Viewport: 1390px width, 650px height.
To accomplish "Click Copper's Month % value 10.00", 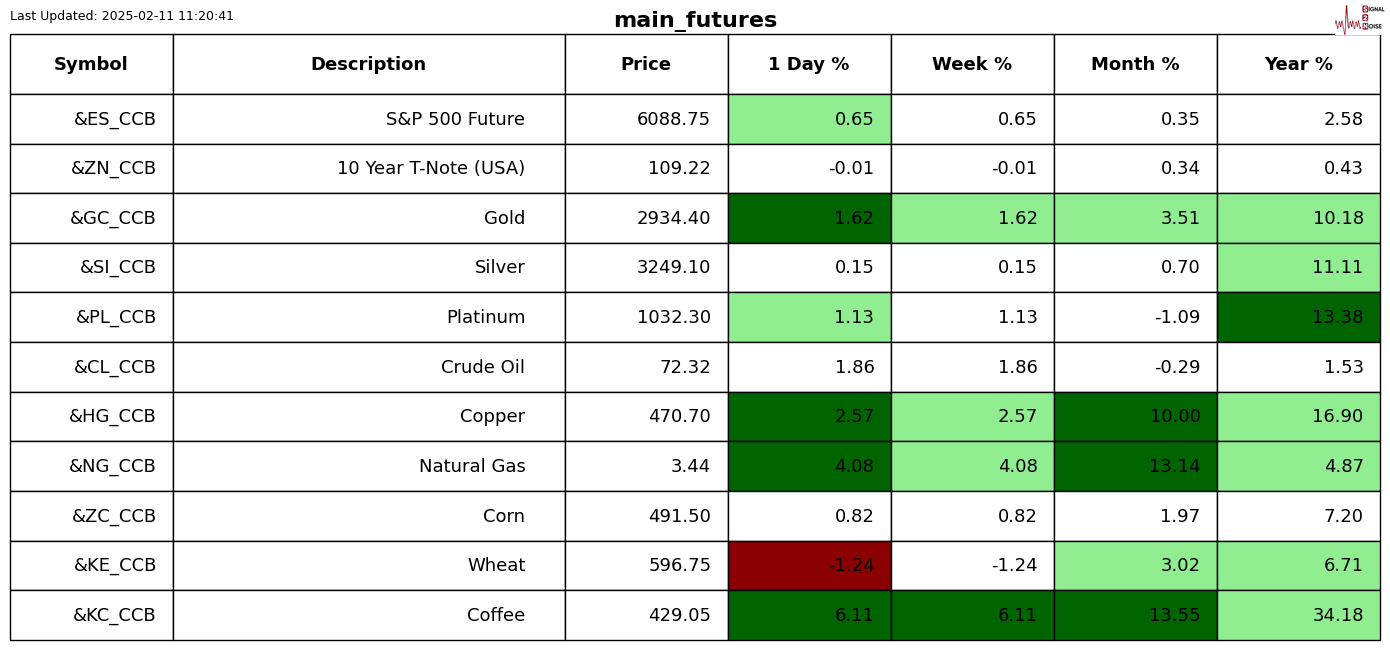I will 1135,417.
